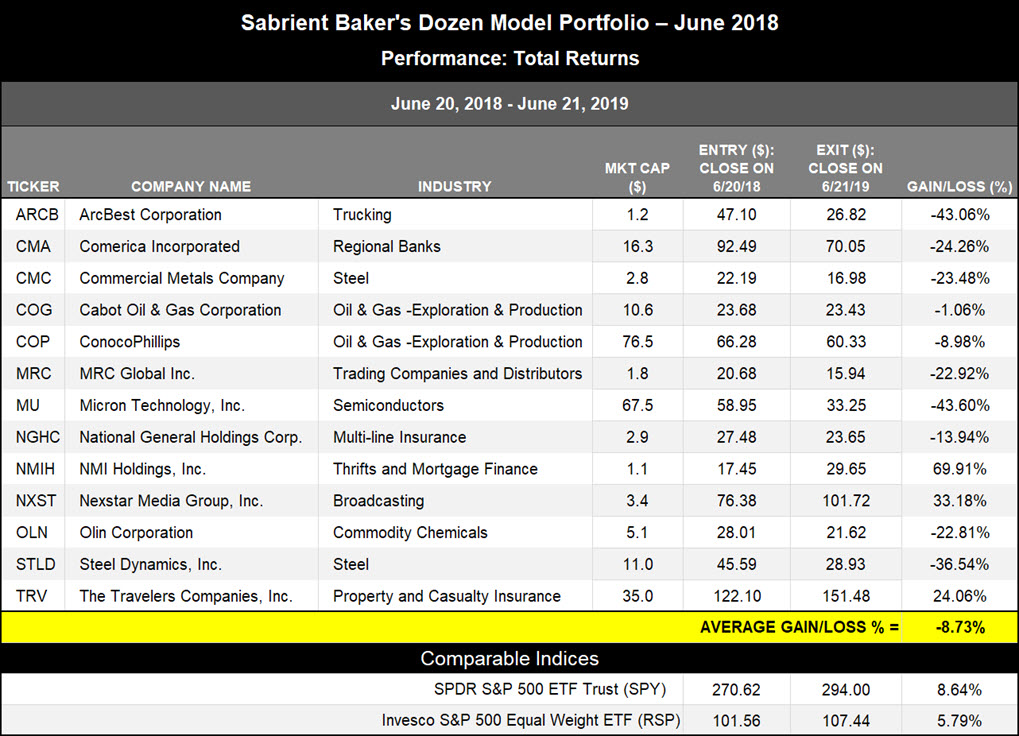Screen dimensions: 1019x736
Task: Click the COG ticker cell
Action: 34,310
